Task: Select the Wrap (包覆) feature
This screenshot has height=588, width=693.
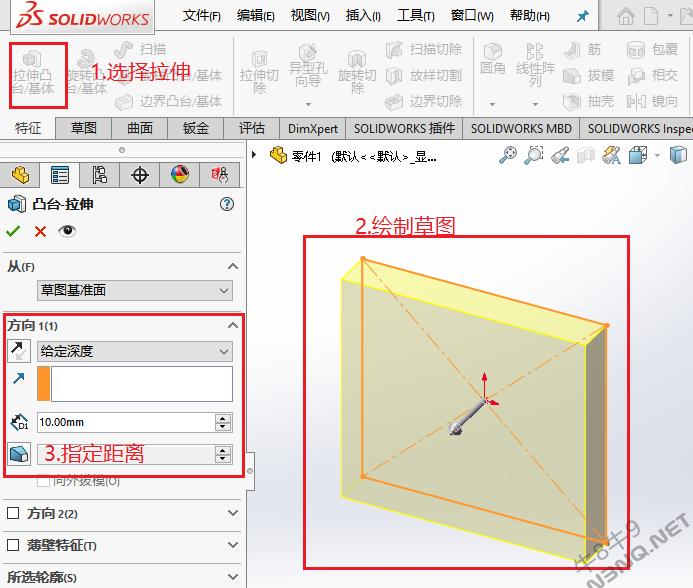Action: point(652,50)
